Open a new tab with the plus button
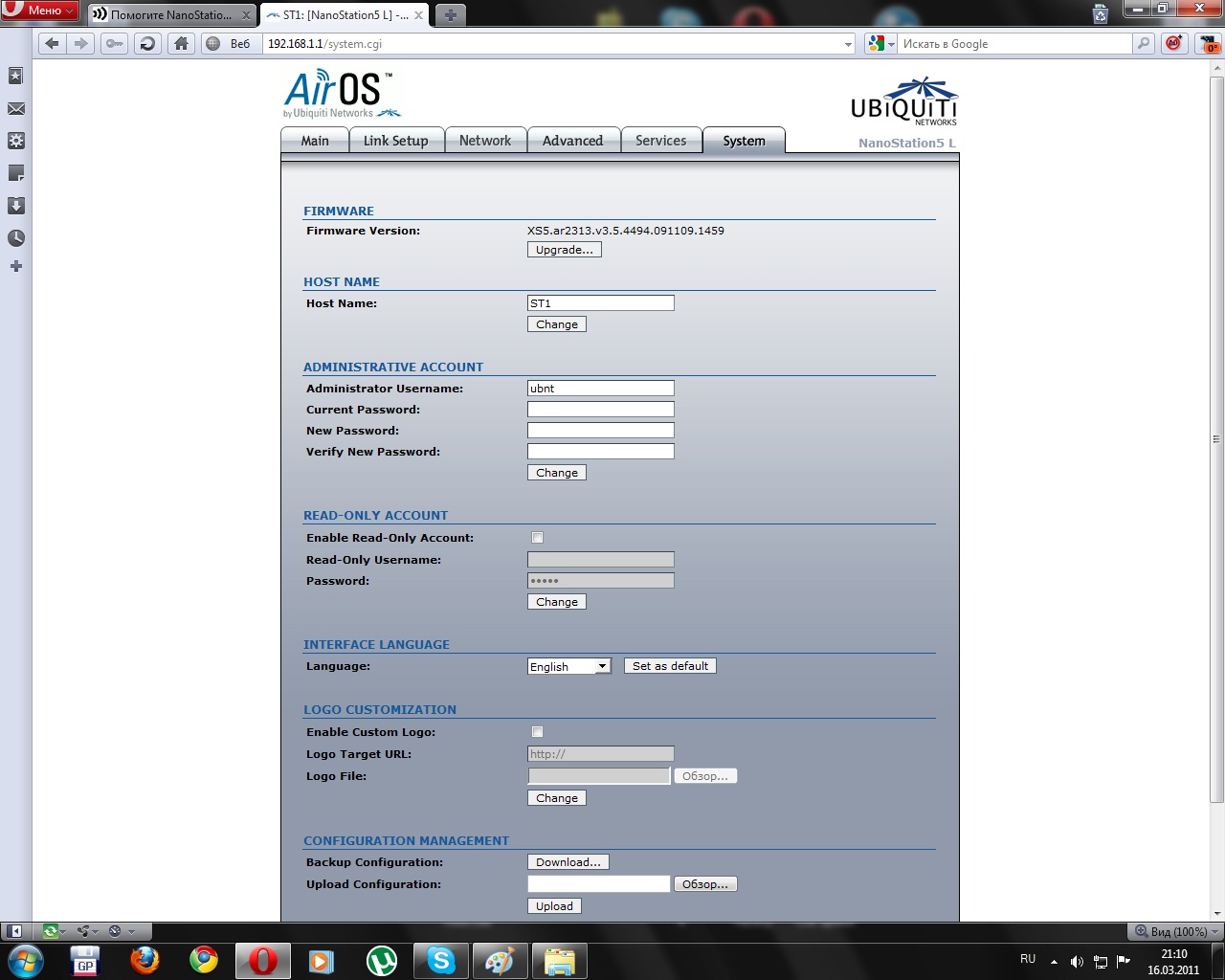This screenshot has height=980, width=1225. coord(450,15)
